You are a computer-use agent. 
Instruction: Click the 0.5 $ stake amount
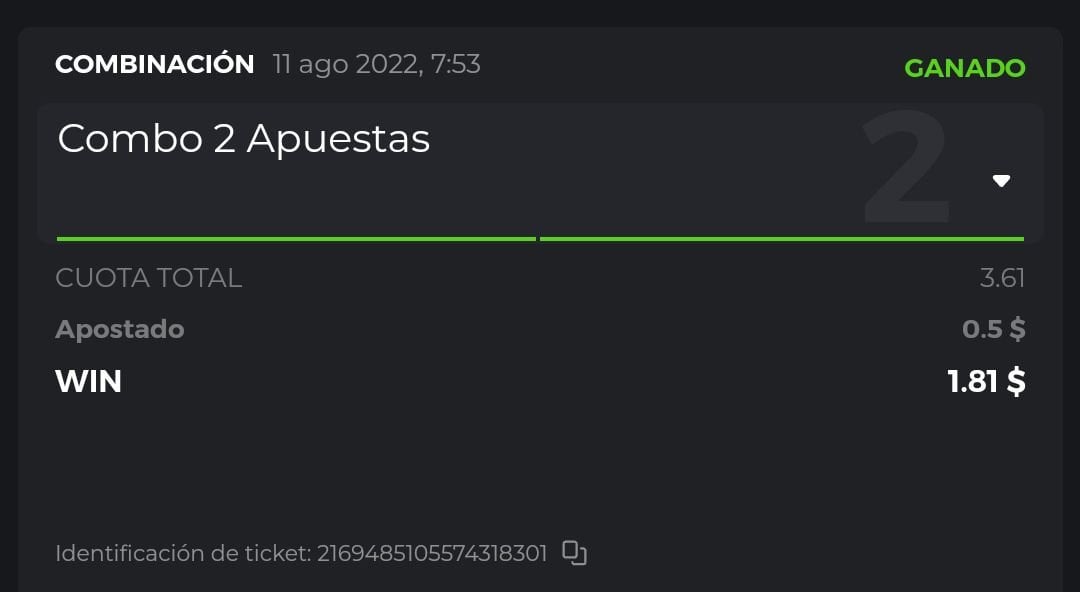point(993,329)
